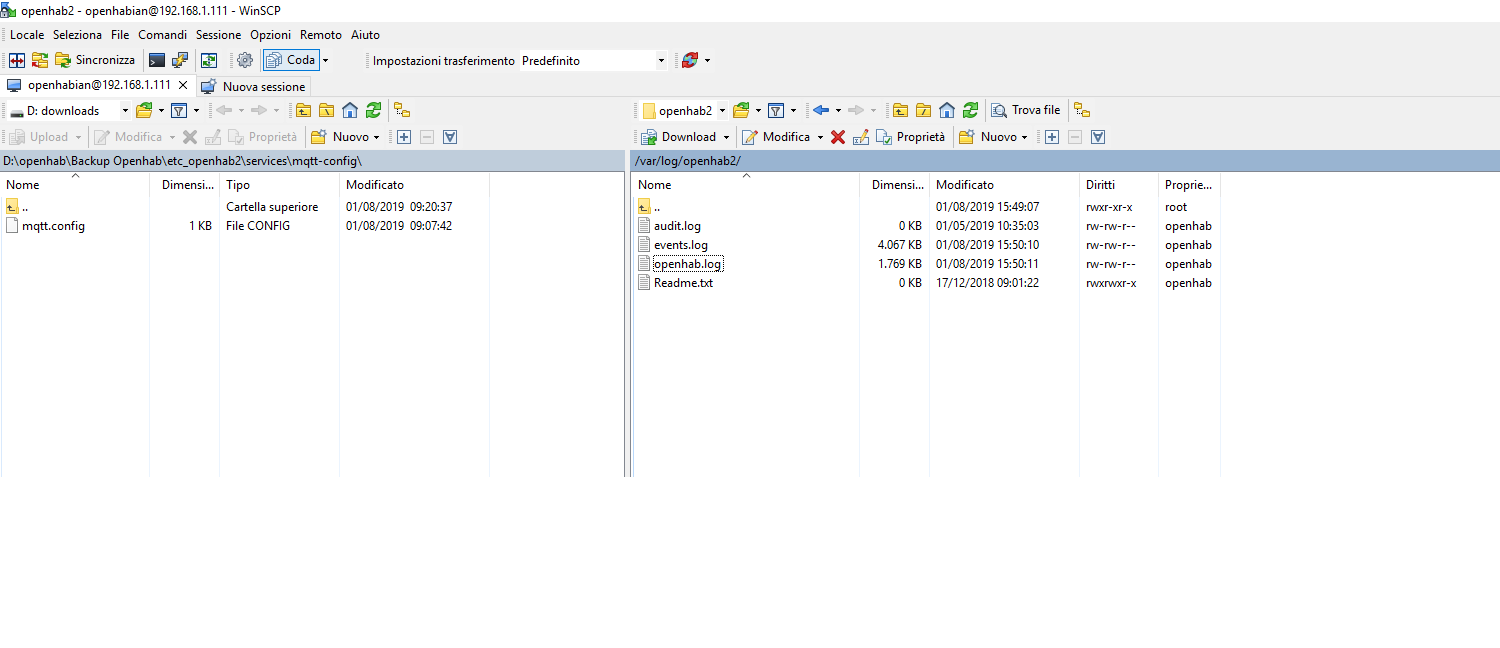Open the remote panel filter icon
Image resolution: width=1500 pixels, height=648 pixels.
click(x=775, y=110)
